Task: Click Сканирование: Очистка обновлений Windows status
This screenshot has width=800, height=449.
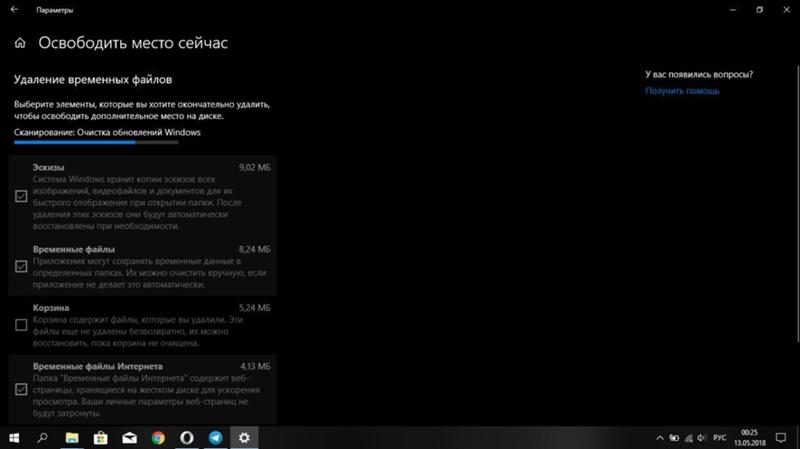Action: click(107, 132)
